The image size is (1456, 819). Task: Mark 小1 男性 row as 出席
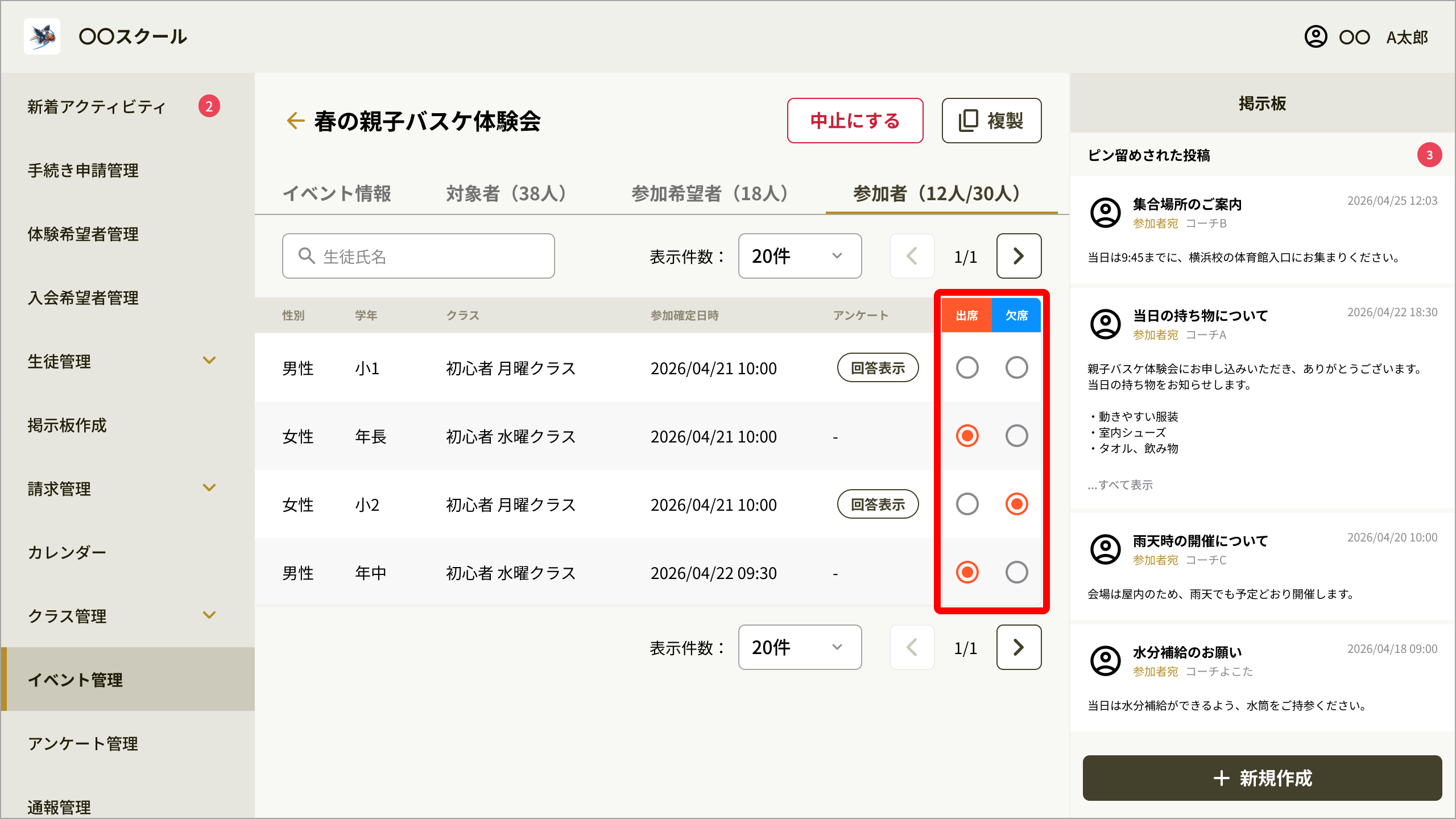coord(967,367)
